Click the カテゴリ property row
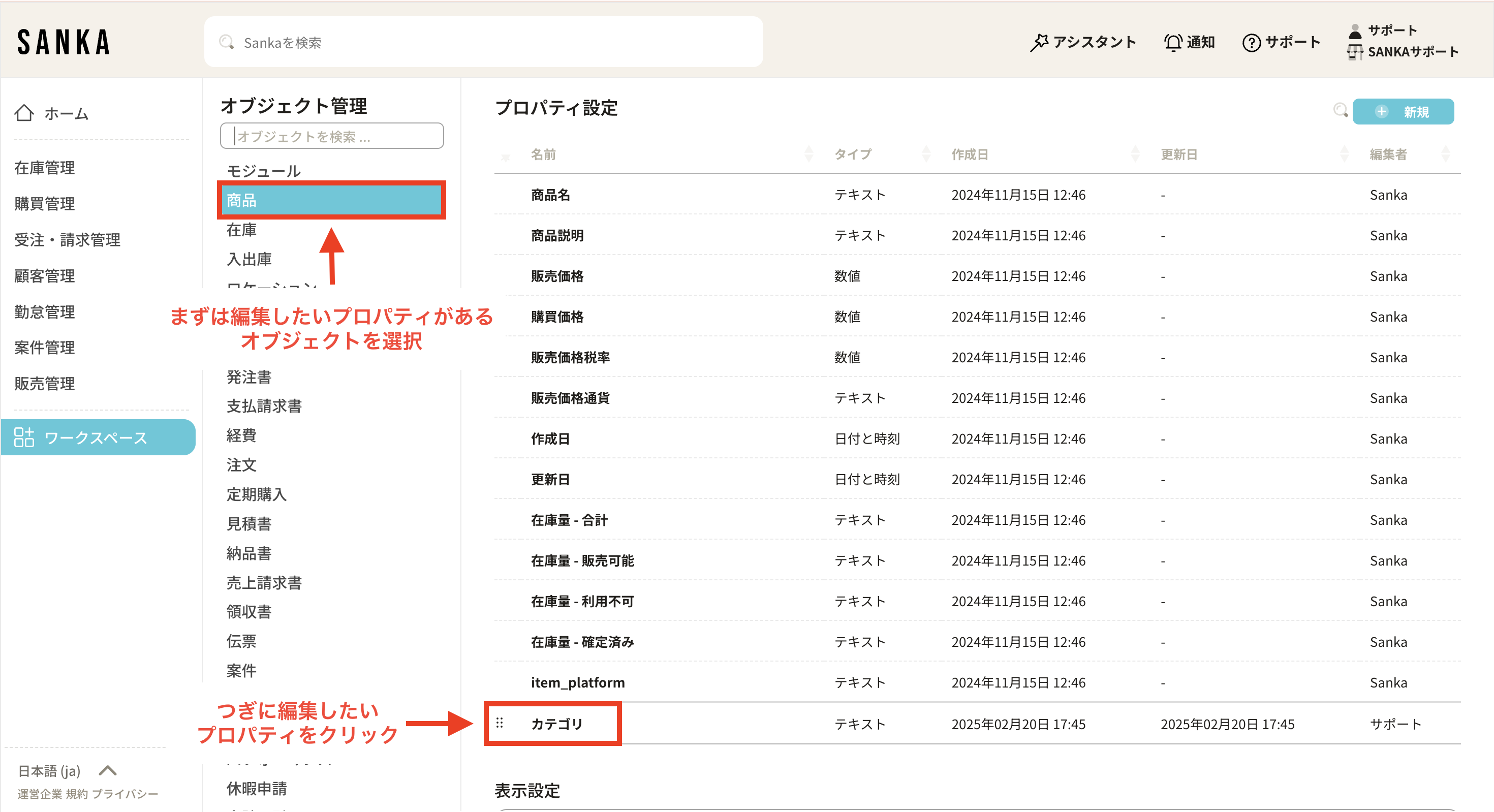The height and width of the screenshot is (812, 1494). pos(556,724)
